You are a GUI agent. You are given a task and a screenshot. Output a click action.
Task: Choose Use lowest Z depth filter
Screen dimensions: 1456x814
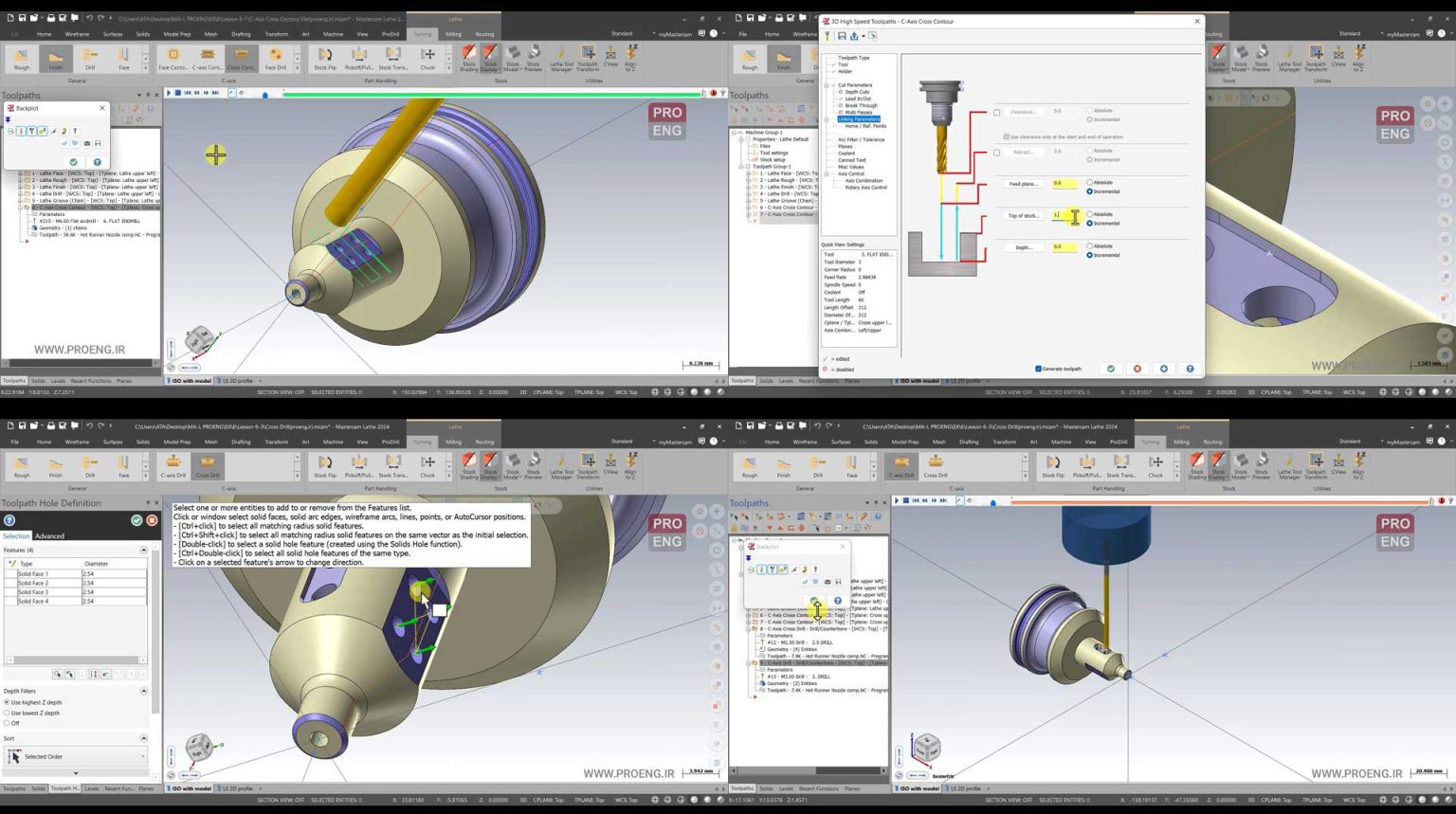[x=8, y=713]
